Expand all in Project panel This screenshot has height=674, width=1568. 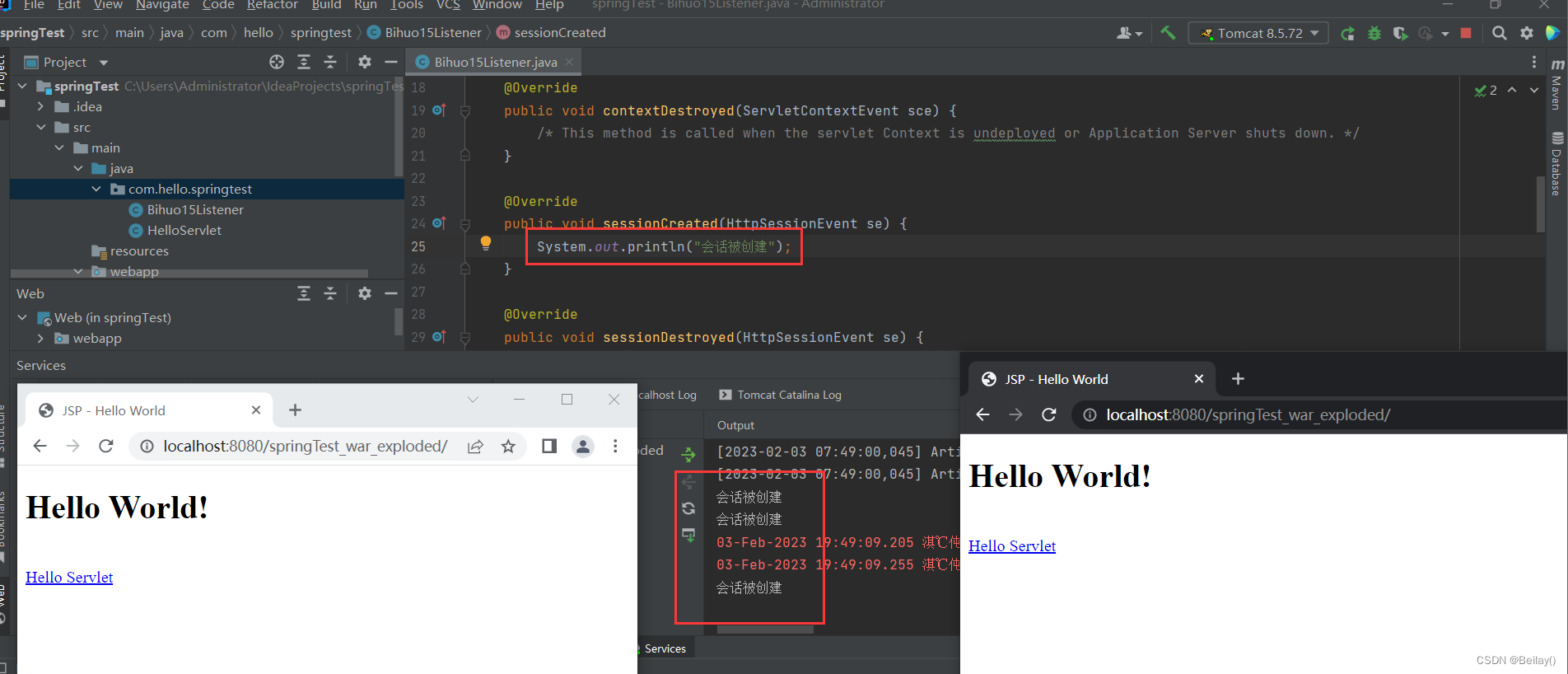coord(304,62)
